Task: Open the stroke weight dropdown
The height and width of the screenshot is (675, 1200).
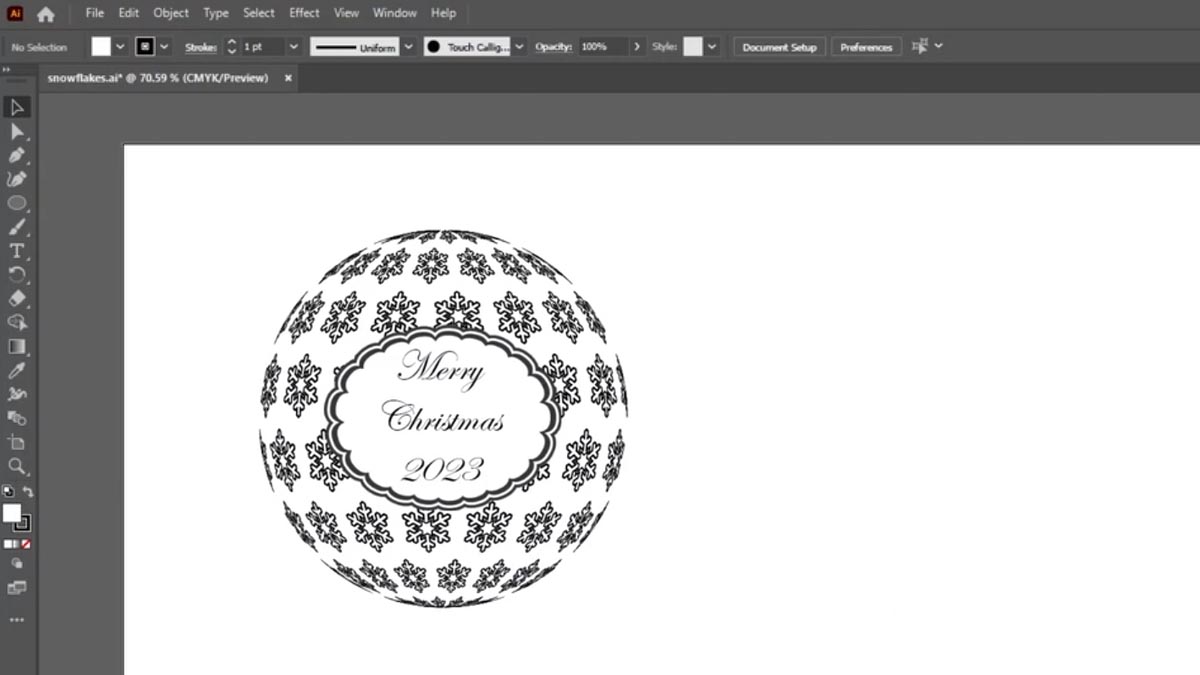Action: pos(294,46)
